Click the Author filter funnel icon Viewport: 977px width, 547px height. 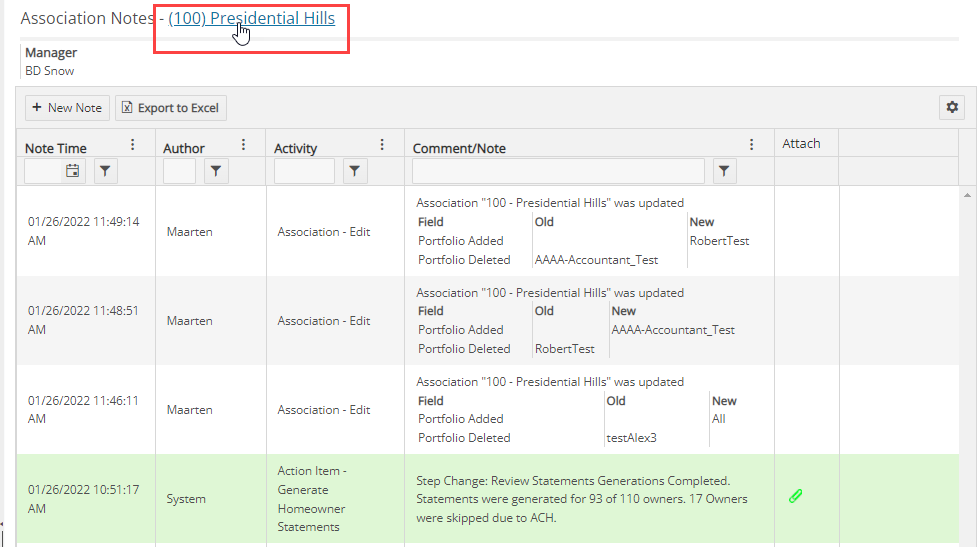(x=216, y=171)
